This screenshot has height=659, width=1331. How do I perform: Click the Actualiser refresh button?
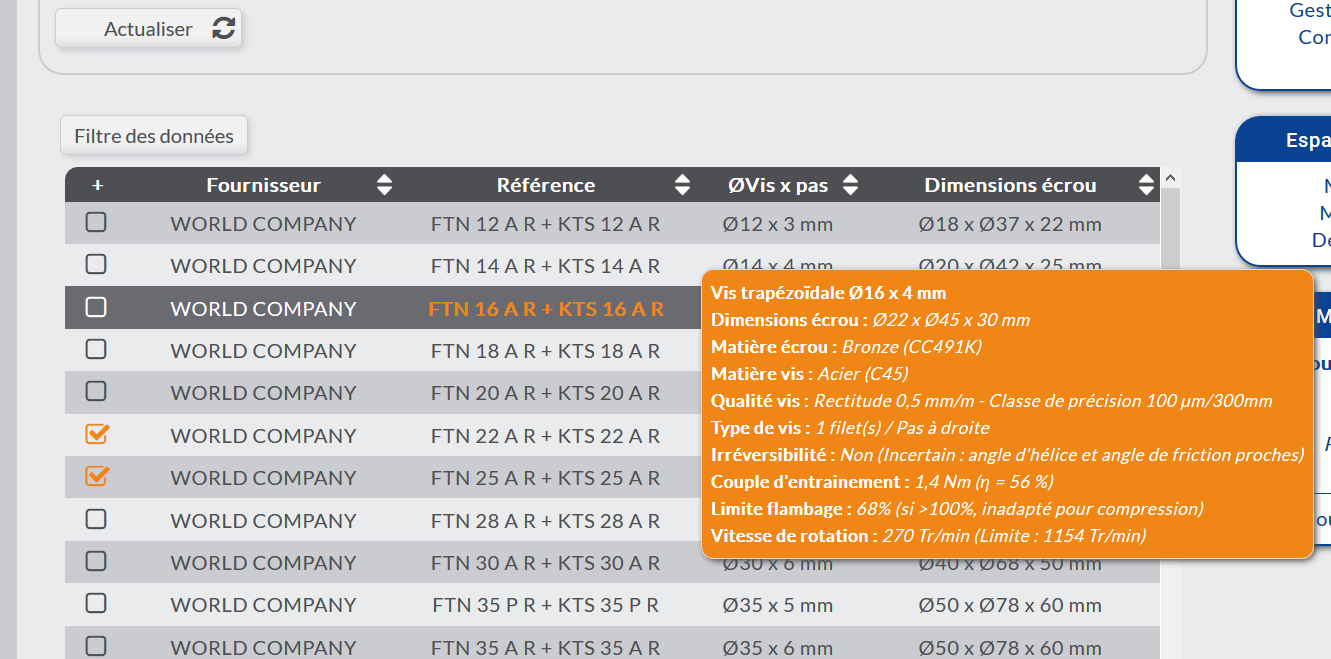pos(149,29)
